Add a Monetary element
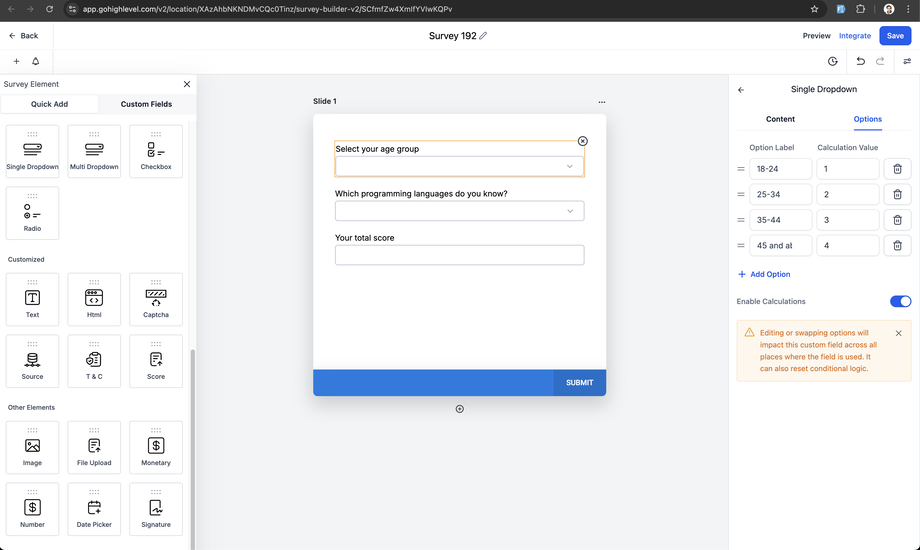 (x=156, y=447)
